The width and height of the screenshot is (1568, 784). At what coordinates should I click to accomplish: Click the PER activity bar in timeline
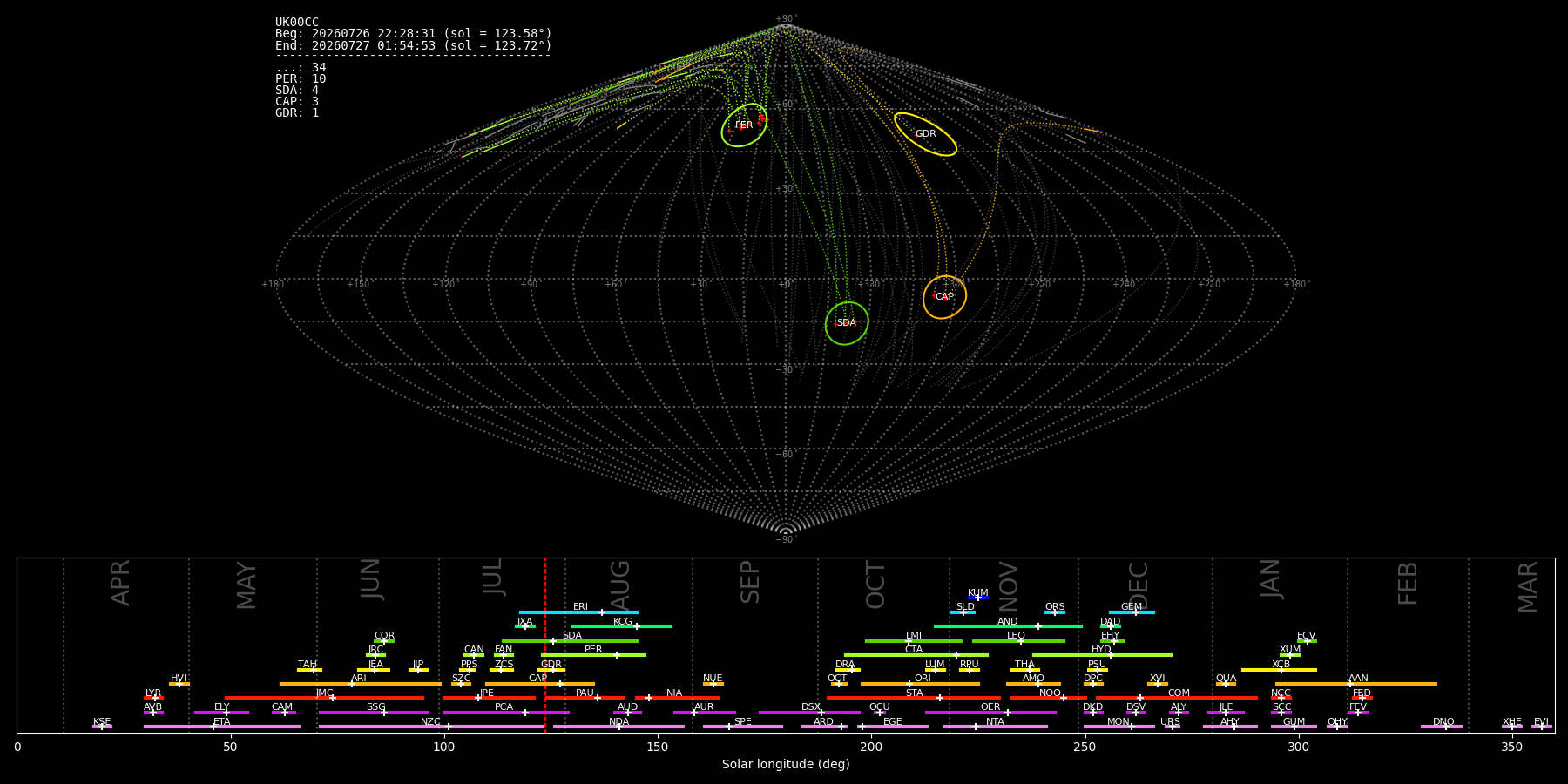(593, 655)
